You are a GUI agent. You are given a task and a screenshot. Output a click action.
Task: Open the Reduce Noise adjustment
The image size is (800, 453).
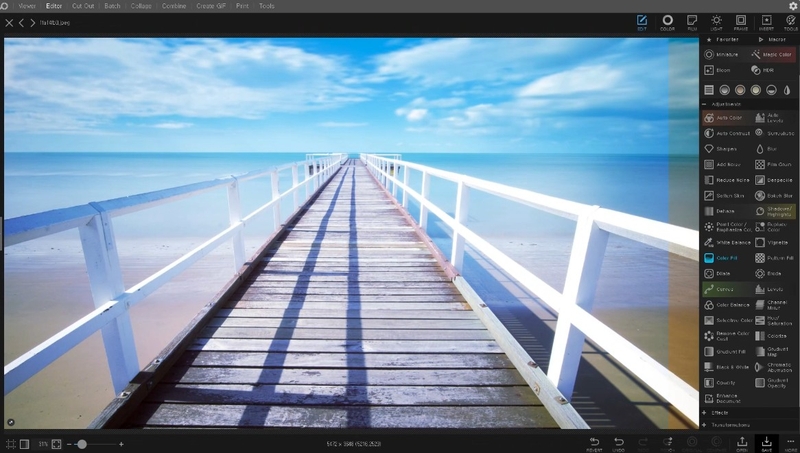click(727, 180)
